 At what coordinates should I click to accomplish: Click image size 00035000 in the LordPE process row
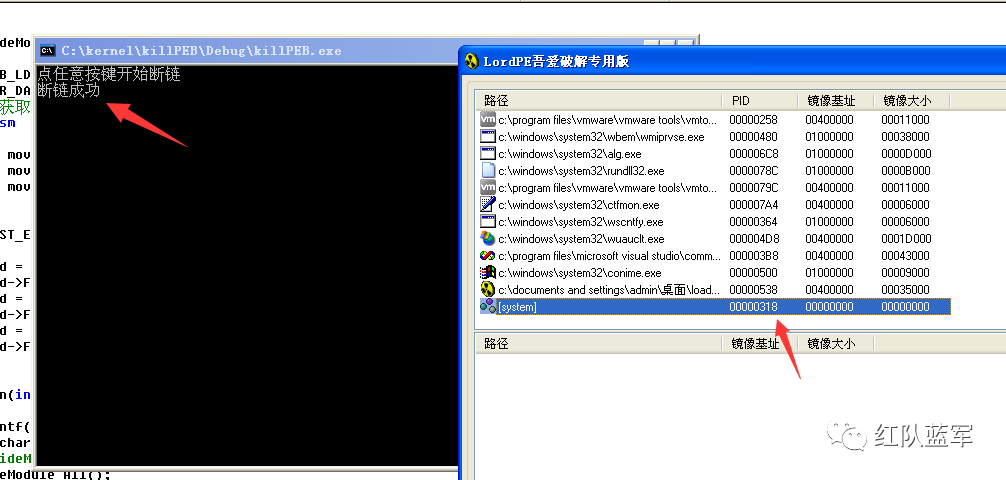(905, 290)
